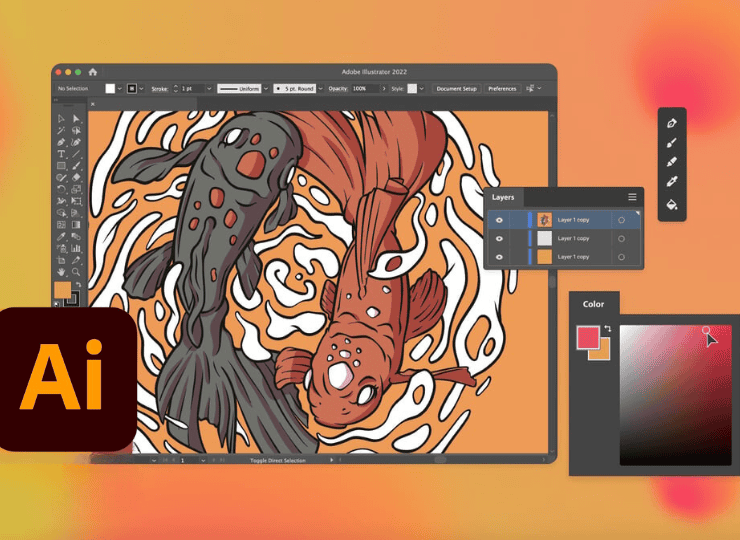Select the Shaper tool
Image resolution: width=740 pixels, height=540 pixels.
pos(61,177)
